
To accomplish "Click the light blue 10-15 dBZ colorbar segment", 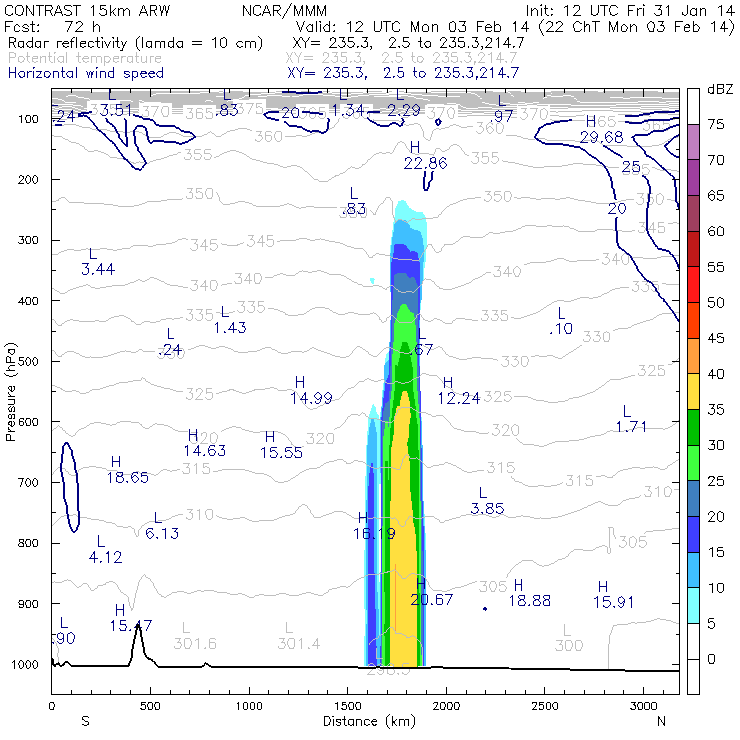I will tap(693, 570).
